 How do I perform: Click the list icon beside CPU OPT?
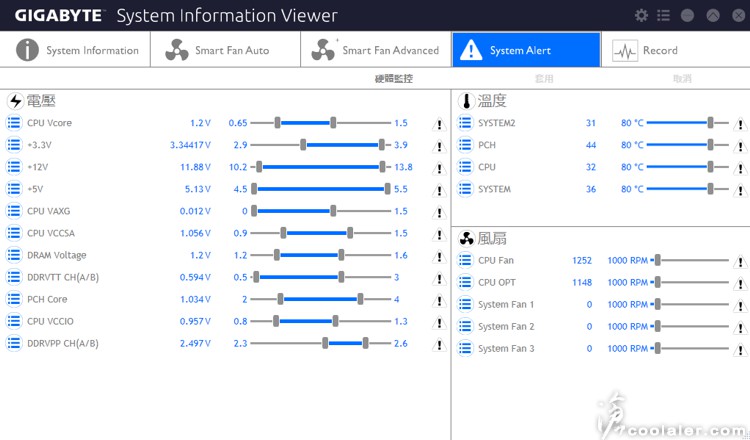465,282
